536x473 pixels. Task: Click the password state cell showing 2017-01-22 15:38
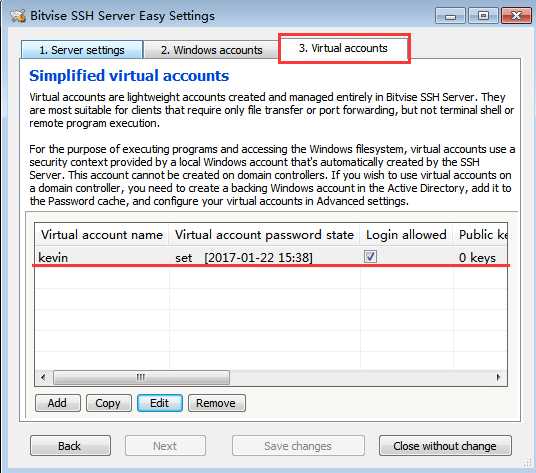(x=264, y=257)
